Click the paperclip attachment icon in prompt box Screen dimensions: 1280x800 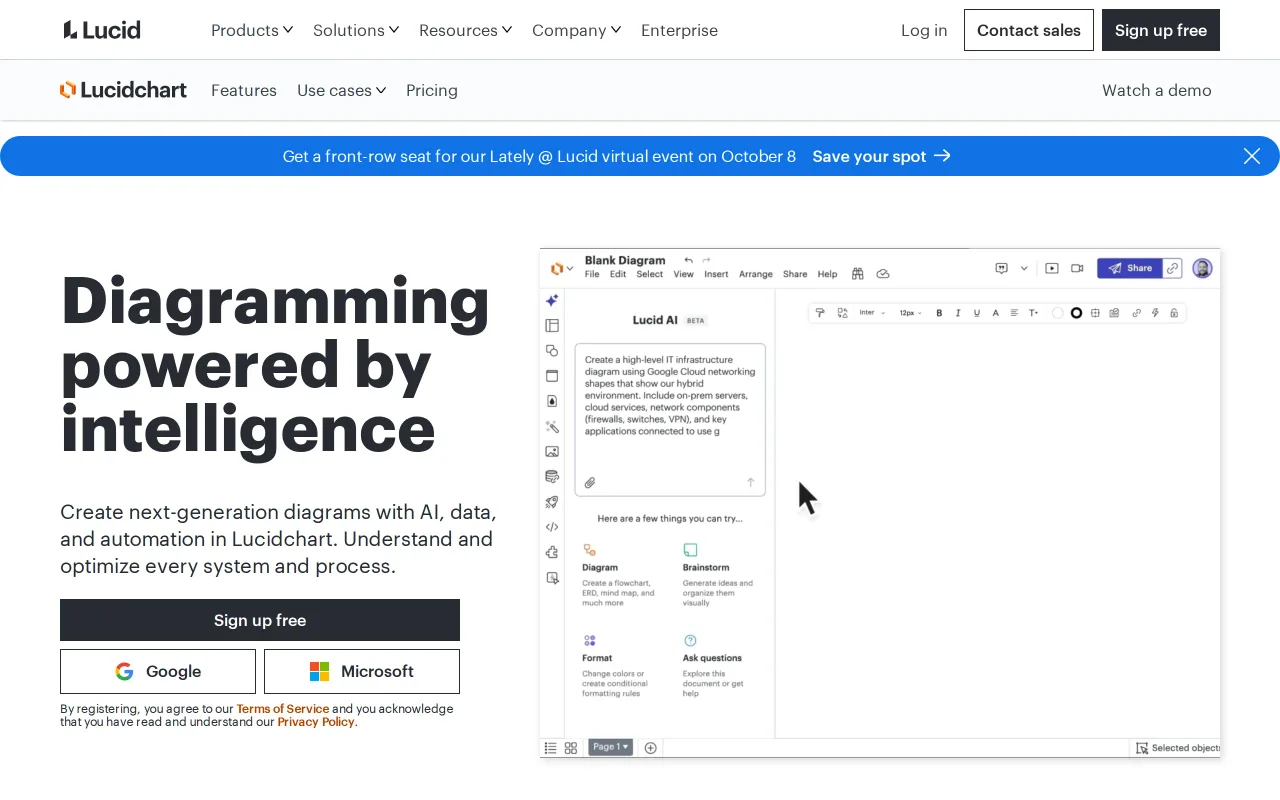pyautogui.click(x=590, y=482)
